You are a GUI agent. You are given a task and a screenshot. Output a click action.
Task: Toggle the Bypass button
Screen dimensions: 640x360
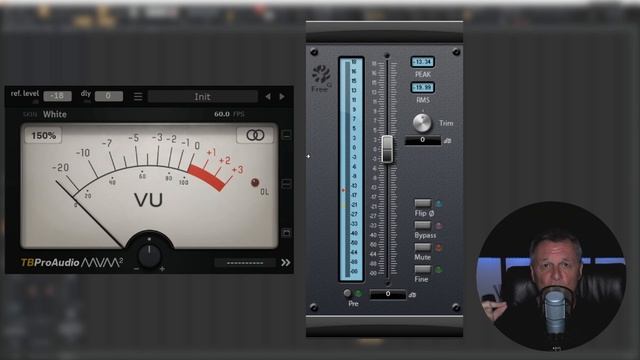pos(422,225)
